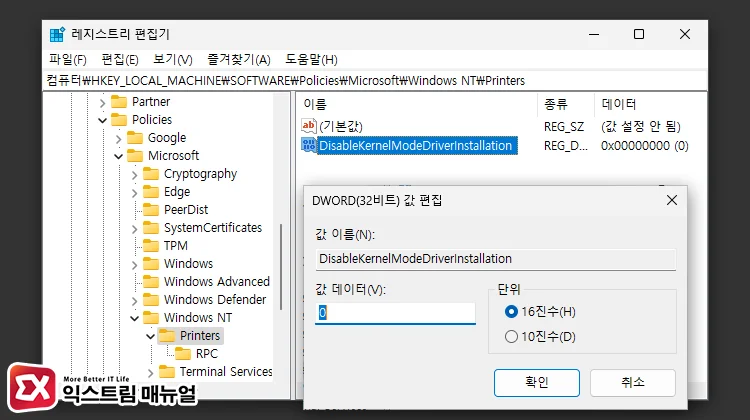Viewport: 750px width, 420px height.
Task: Open the 파일(F) menu
Action: click(x=67, y=60)
